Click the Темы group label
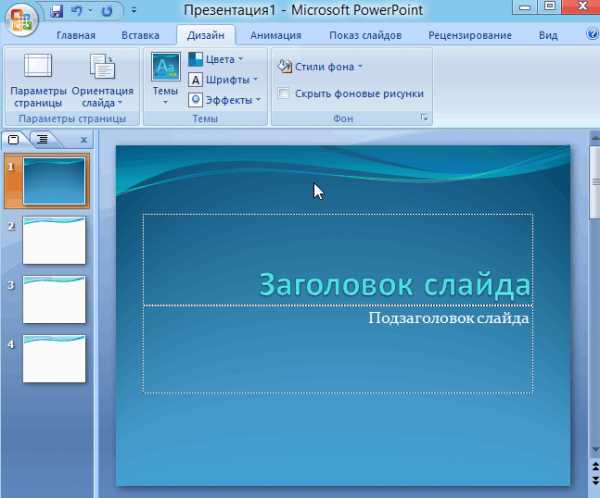The height and width of the screenshot is (498, 600). coord(205,119)
